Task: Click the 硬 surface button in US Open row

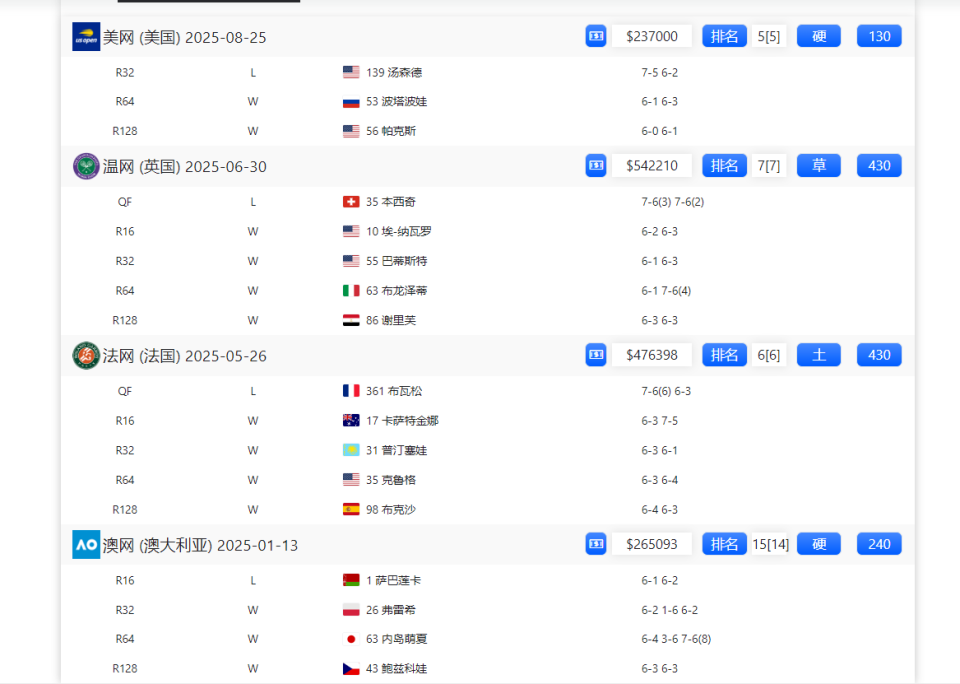Action: click(x=819, y=36)
